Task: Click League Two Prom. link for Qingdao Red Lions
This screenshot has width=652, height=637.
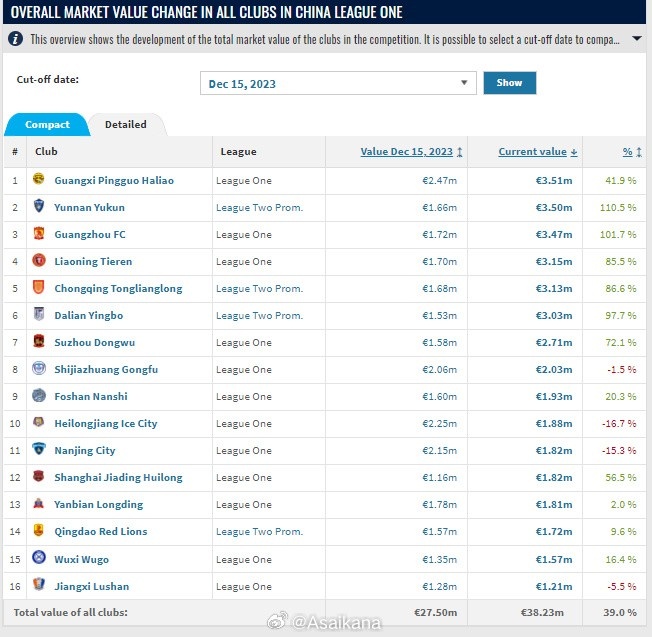Action: (x=259, y=531)
